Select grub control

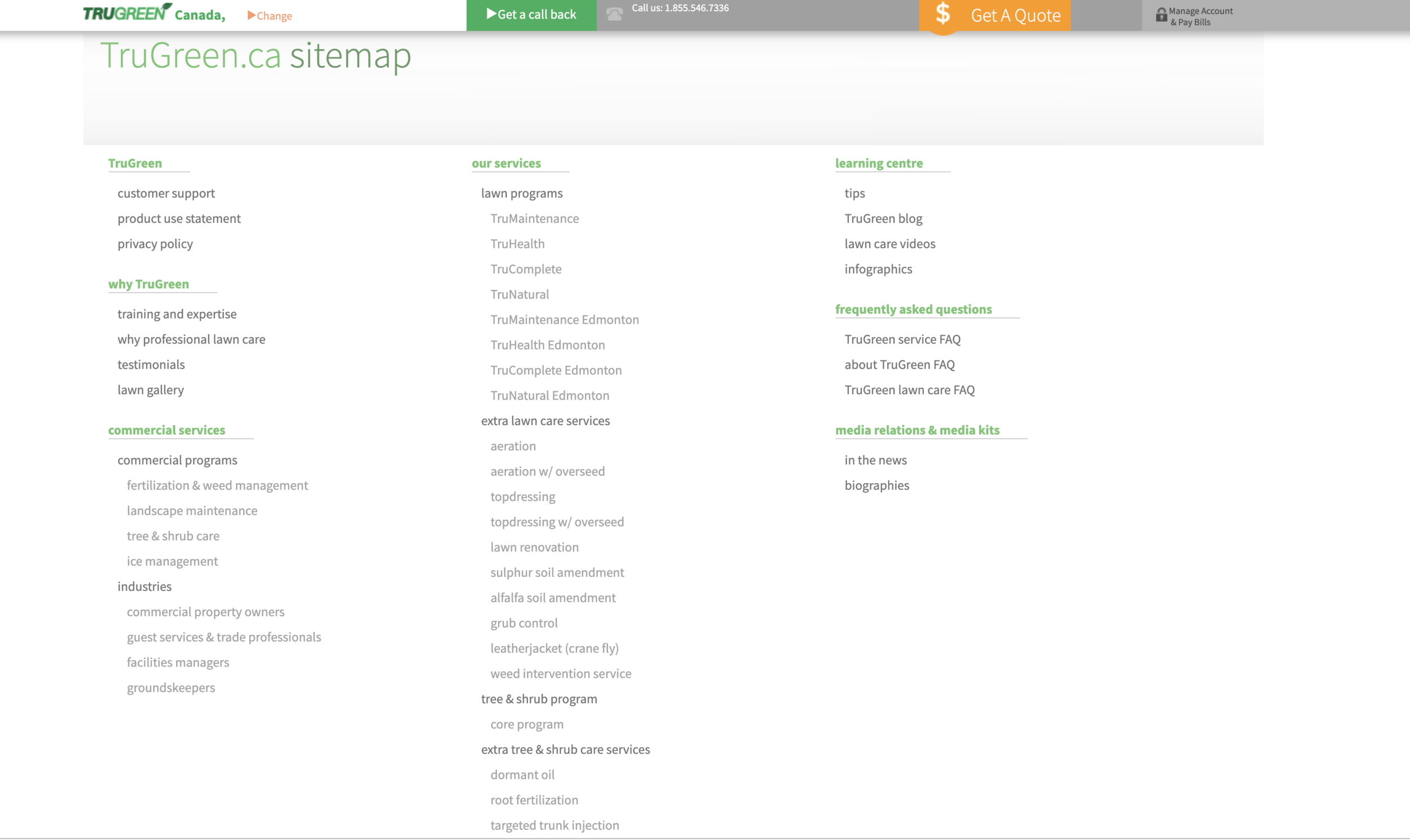(x=524, y=623)
